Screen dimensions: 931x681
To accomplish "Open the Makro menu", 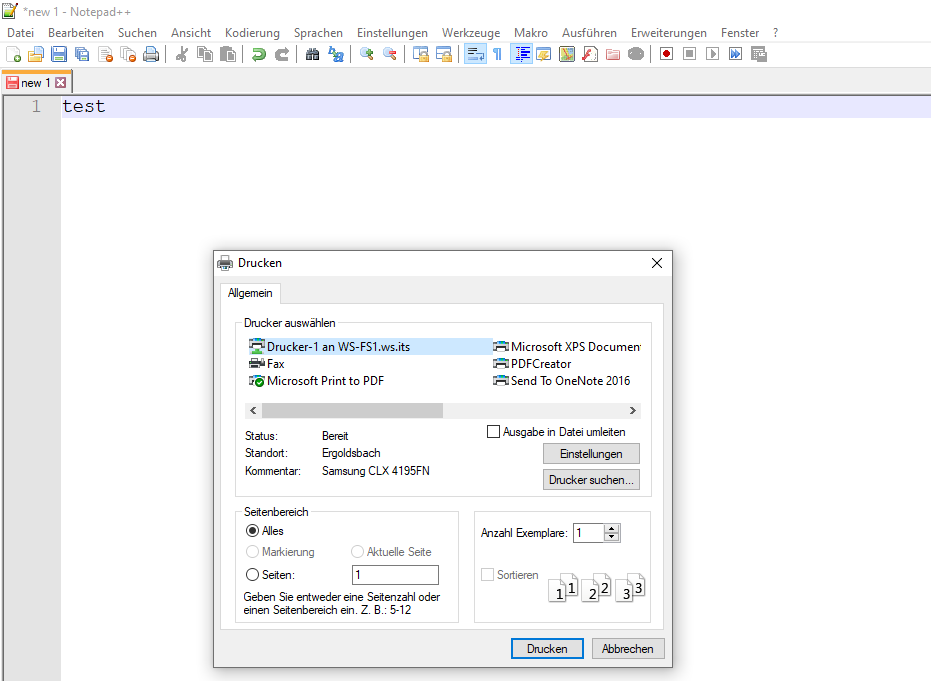I will (531, 33).
